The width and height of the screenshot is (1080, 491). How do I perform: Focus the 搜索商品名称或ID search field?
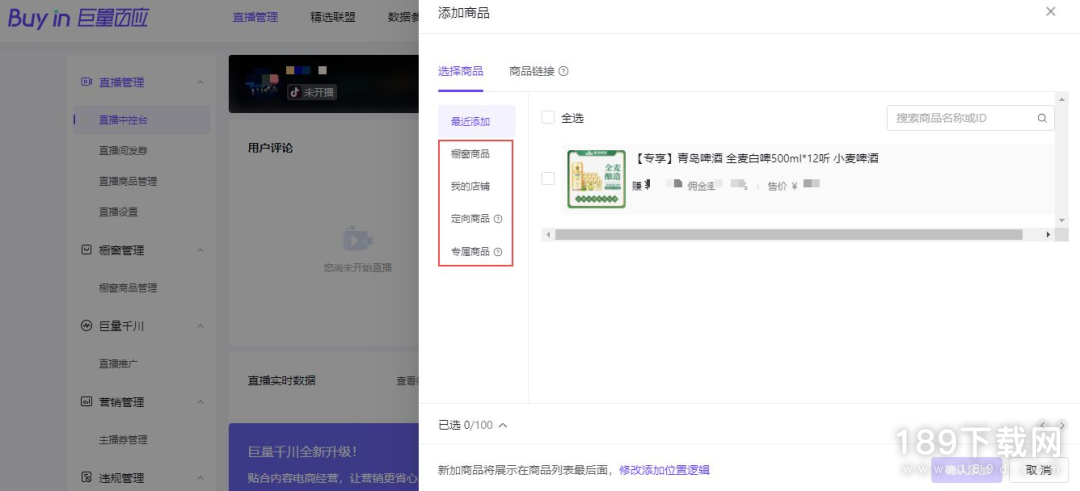click(x=970, y=118)
